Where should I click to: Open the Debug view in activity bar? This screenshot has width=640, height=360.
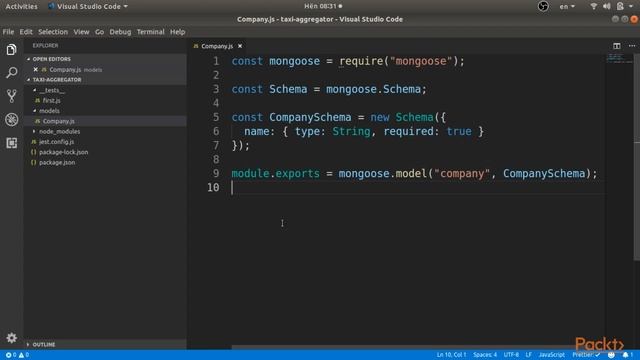[11, 120]
